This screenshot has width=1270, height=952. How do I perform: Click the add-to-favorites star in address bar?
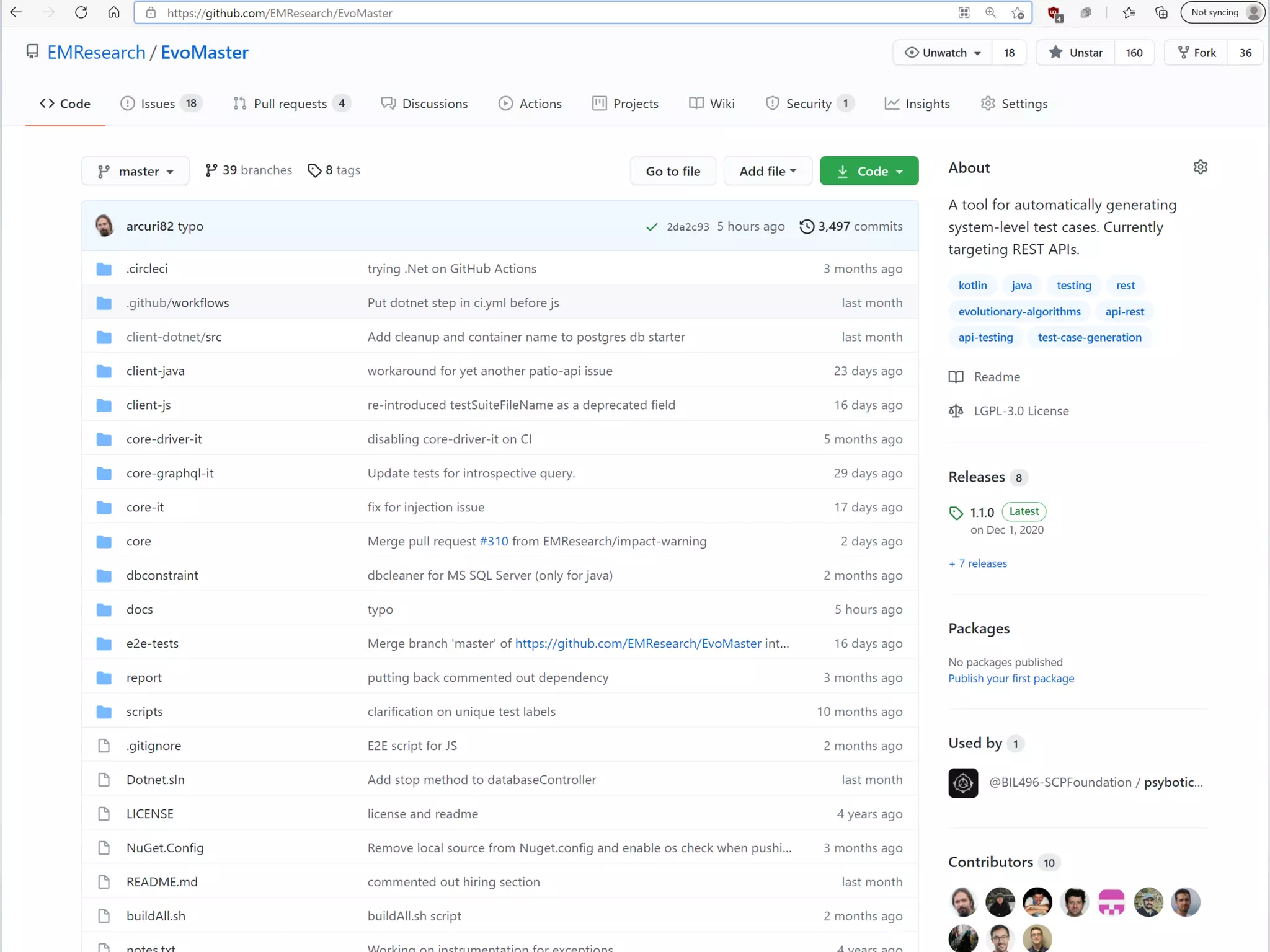(1018, 13)
